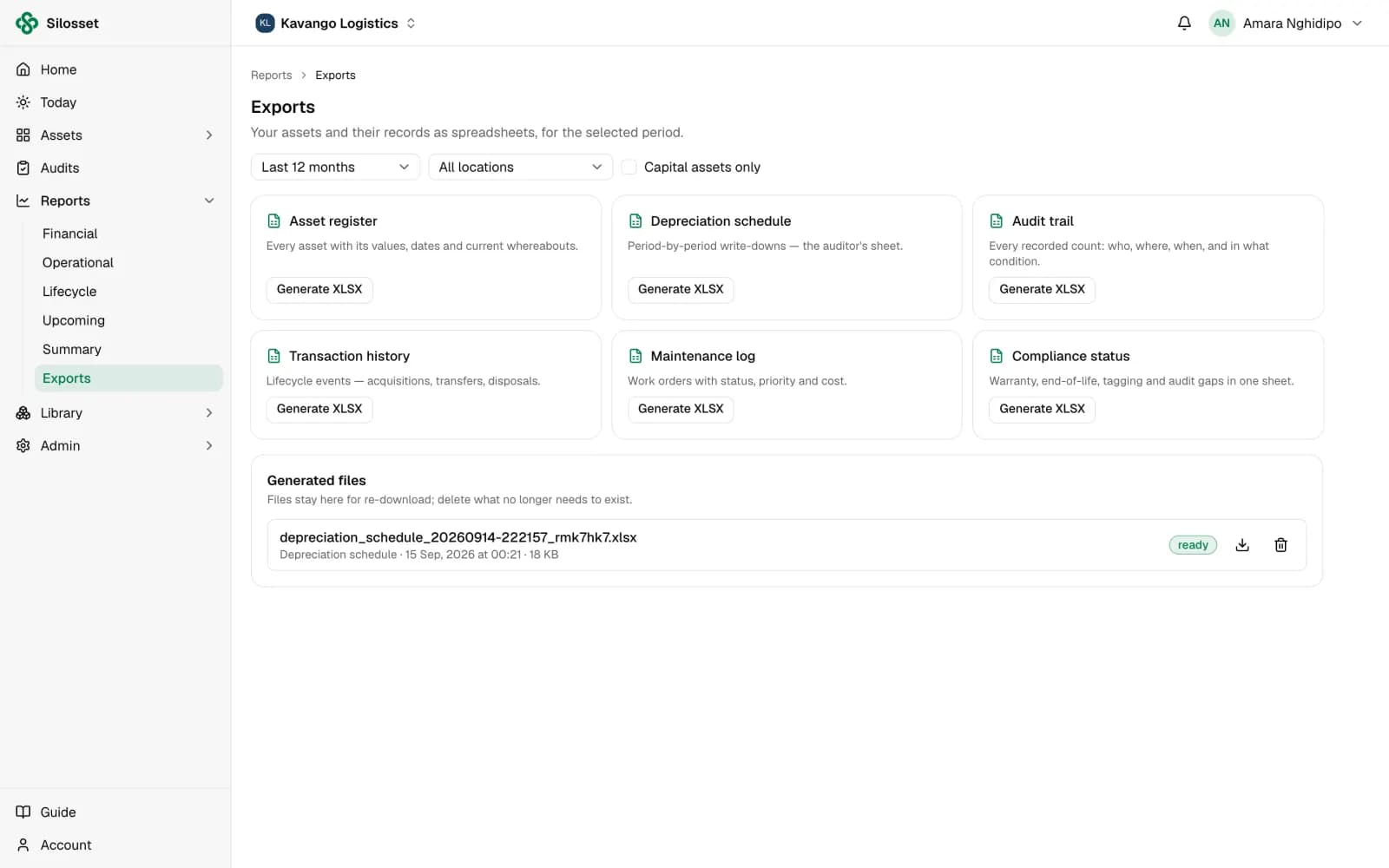Screen dimensions: 1389x868
Task: Click the Audits clipboard icon
Action: coord(23,168)
